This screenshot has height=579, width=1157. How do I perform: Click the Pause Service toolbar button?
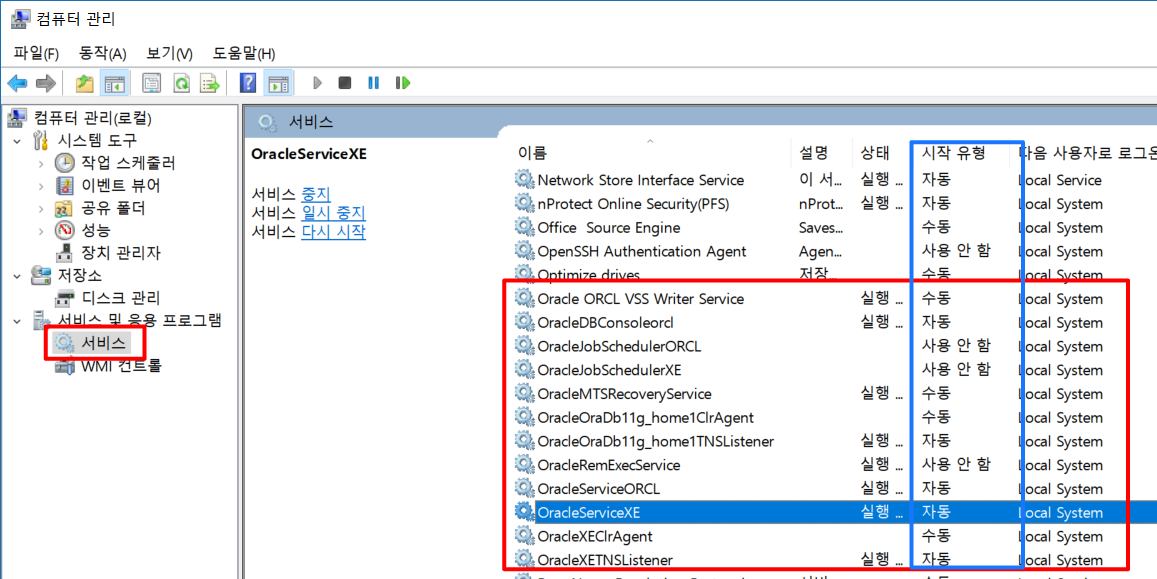click(373, 83)
